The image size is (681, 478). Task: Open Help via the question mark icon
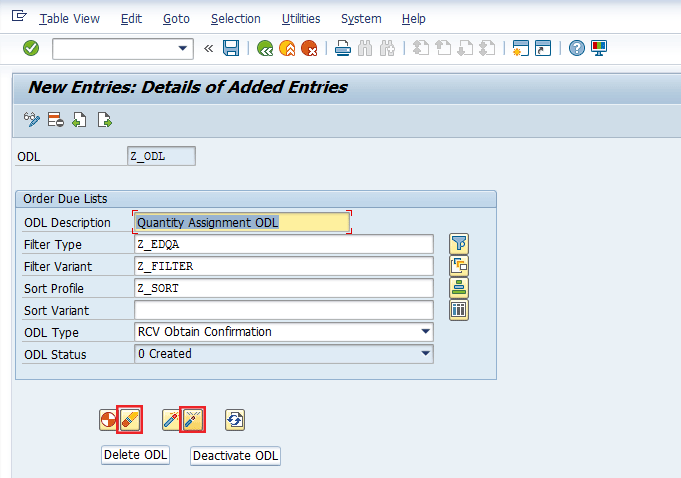577,48
